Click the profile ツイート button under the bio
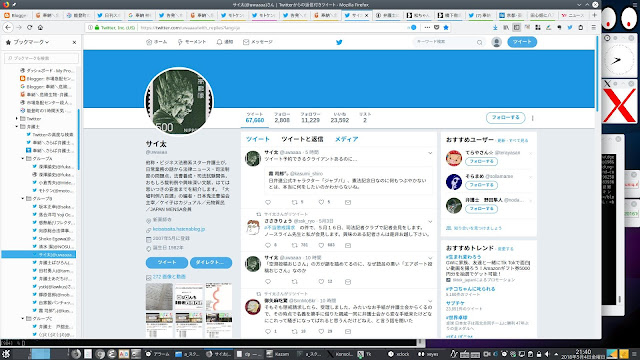The width and height of the screenshot is (640, 360). [x=167, y=262]
